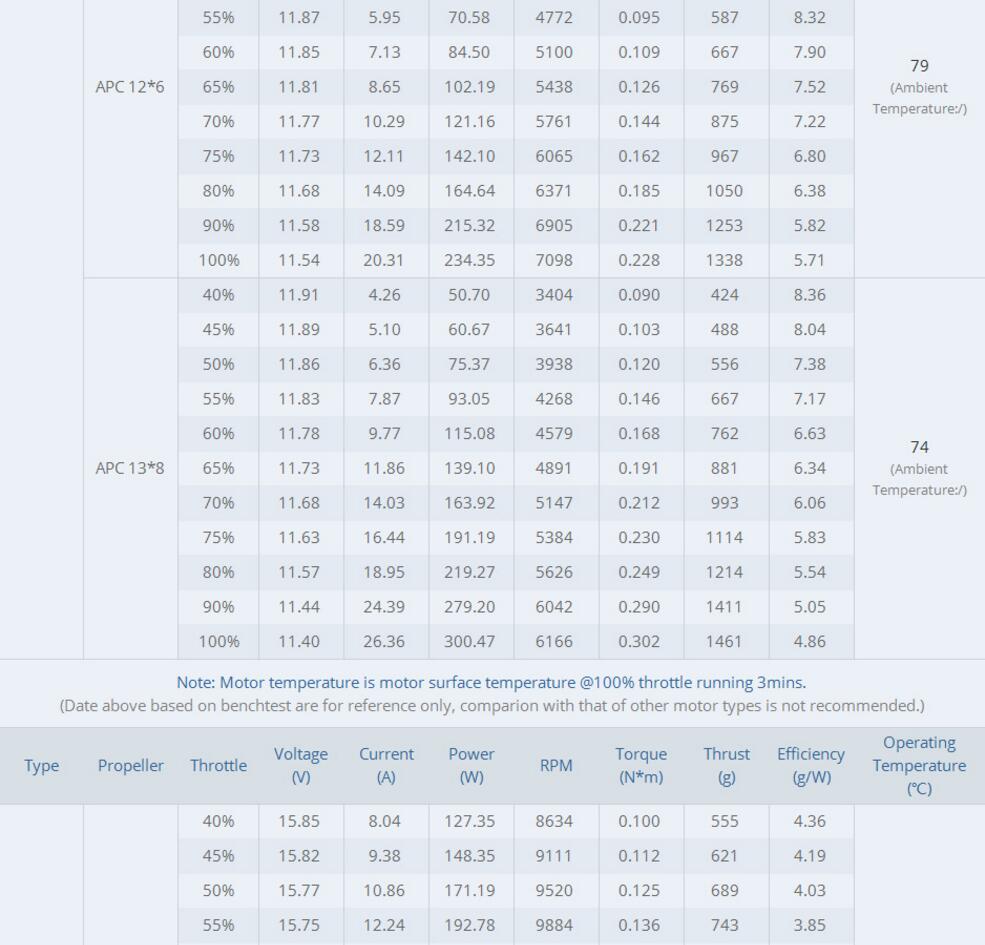
Task: Click the Power (W) column header
Action: [x=471, y=765]
